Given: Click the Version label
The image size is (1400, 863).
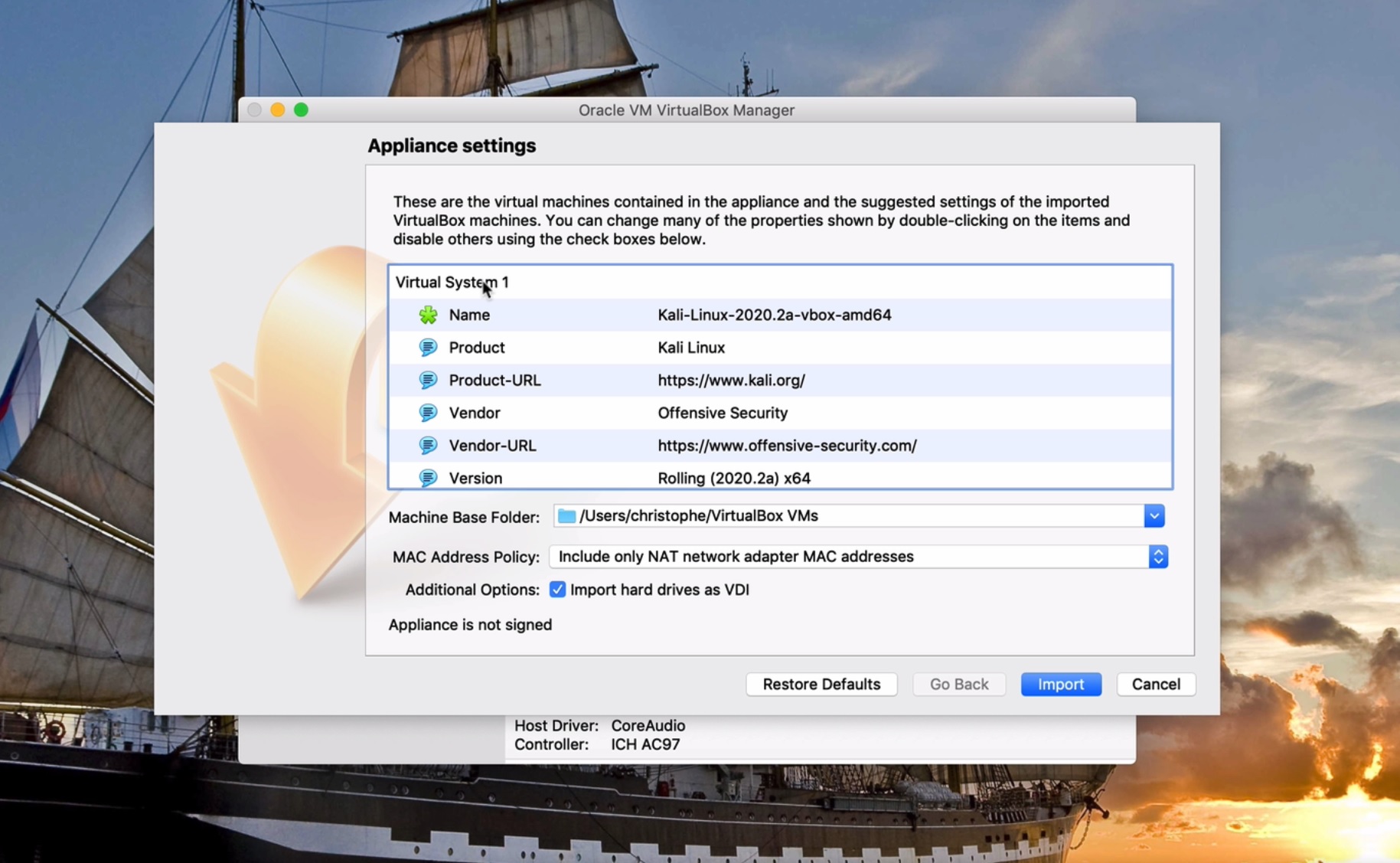Looking at the screenshot, I should point(475,478).
